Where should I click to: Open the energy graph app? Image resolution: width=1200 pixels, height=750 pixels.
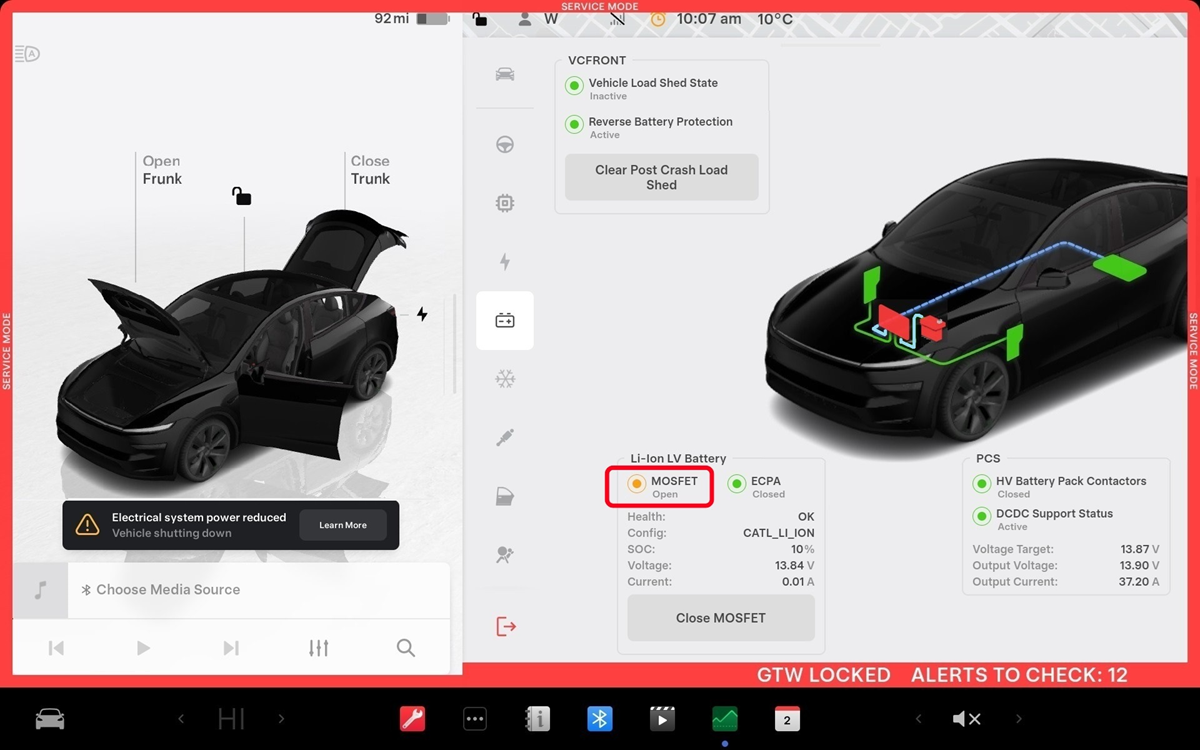click(x=724, y=719)
